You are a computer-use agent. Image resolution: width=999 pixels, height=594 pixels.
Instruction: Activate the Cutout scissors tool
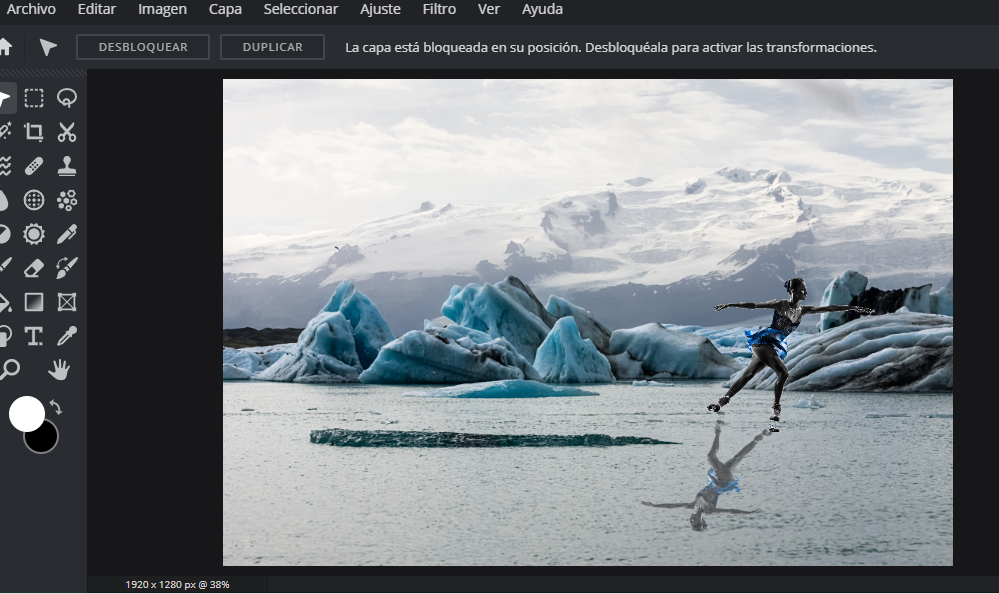67,132
